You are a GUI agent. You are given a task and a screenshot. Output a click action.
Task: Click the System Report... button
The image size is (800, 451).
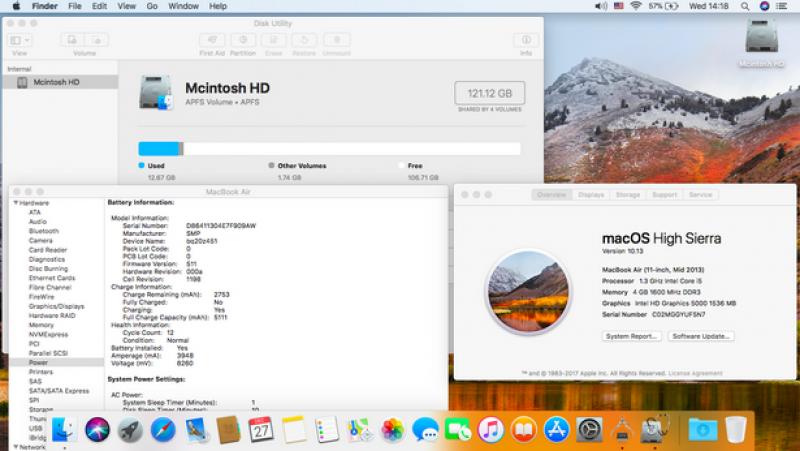point(632,336)
